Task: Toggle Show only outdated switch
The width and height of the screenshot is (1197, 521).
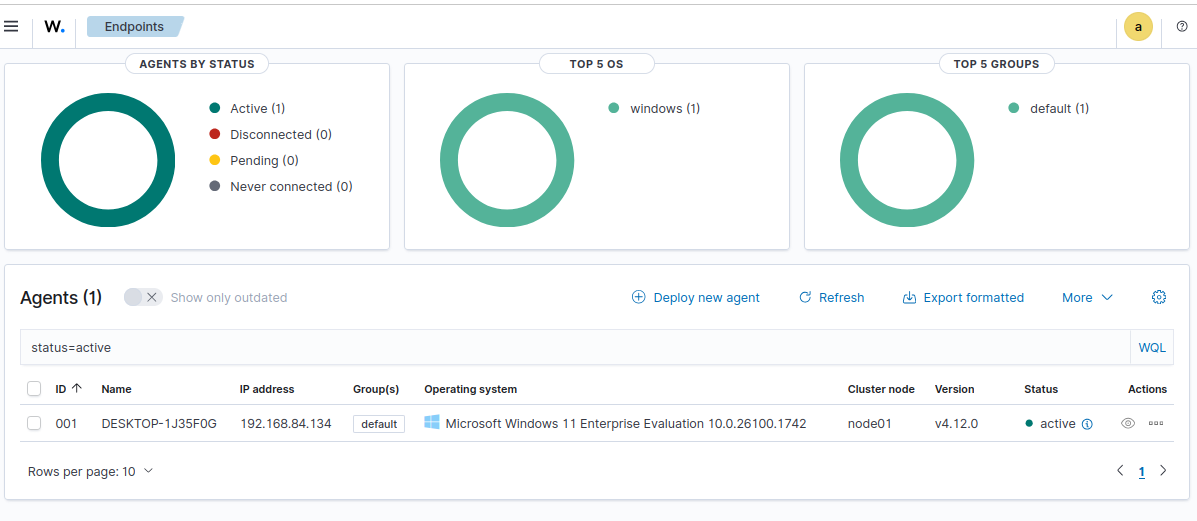Action: coord(143,297)
